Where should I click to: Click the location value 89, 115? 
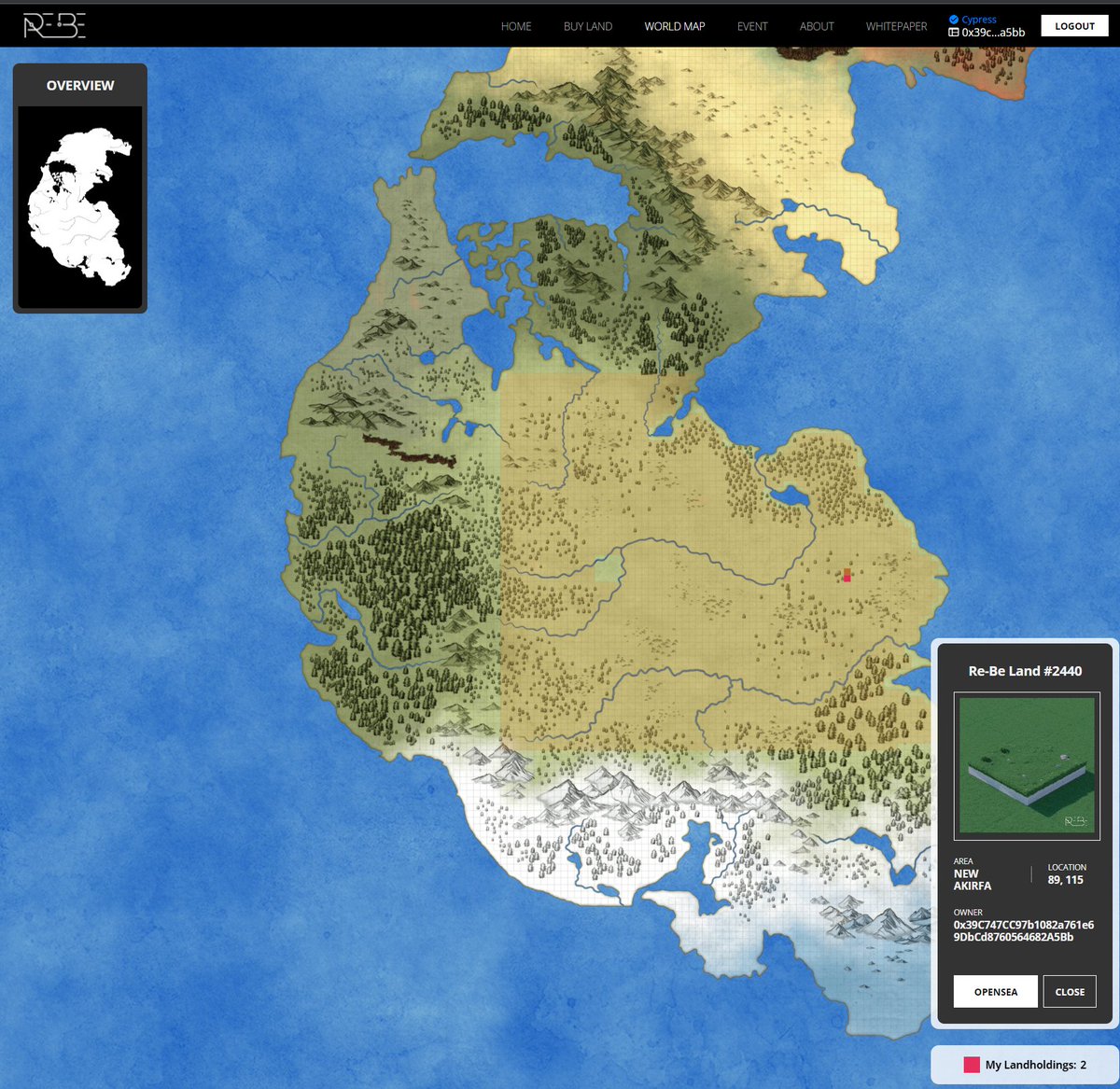point(1065,880)
